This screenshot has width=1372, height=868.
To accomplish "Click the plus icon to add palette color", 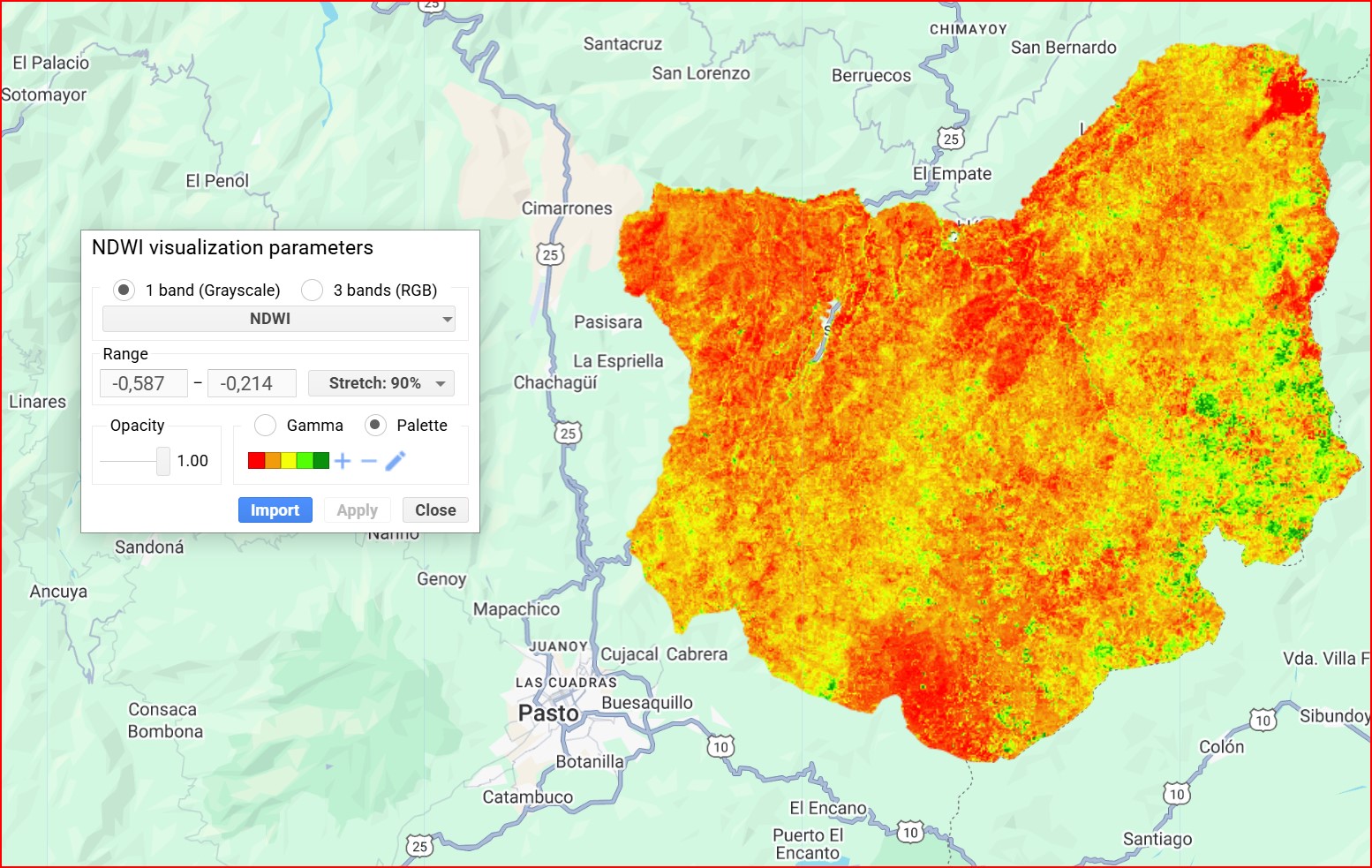I will (x=343, y=461).
